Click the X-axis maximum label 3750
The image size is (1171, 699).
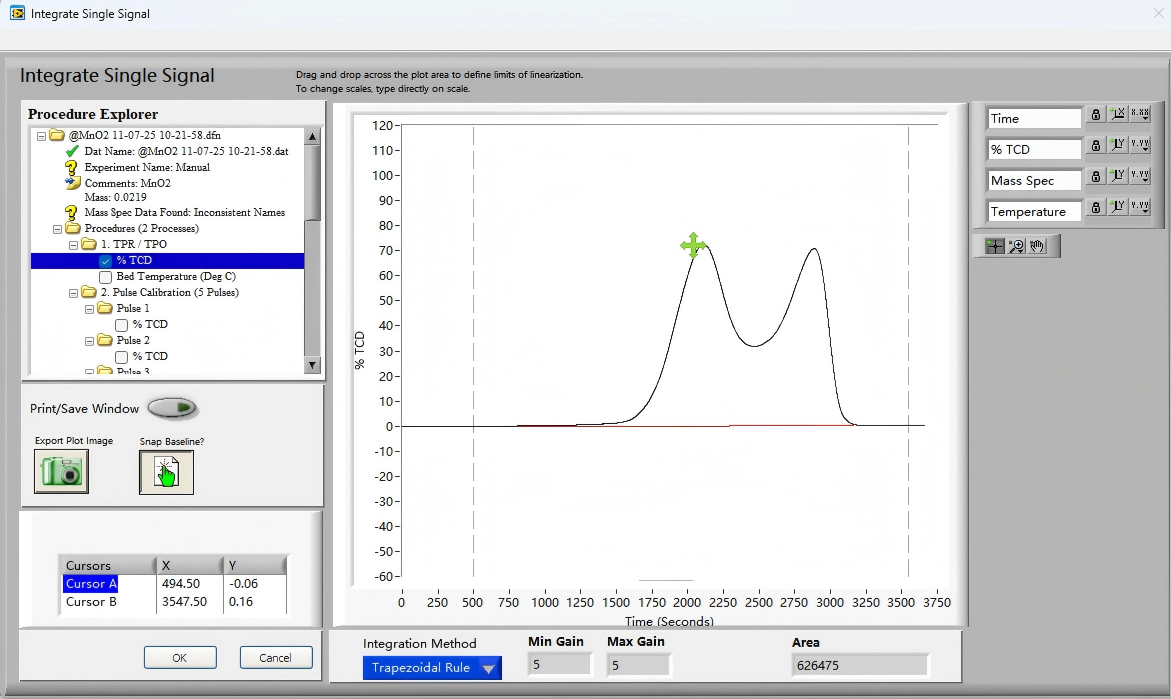tap(937, 603)
